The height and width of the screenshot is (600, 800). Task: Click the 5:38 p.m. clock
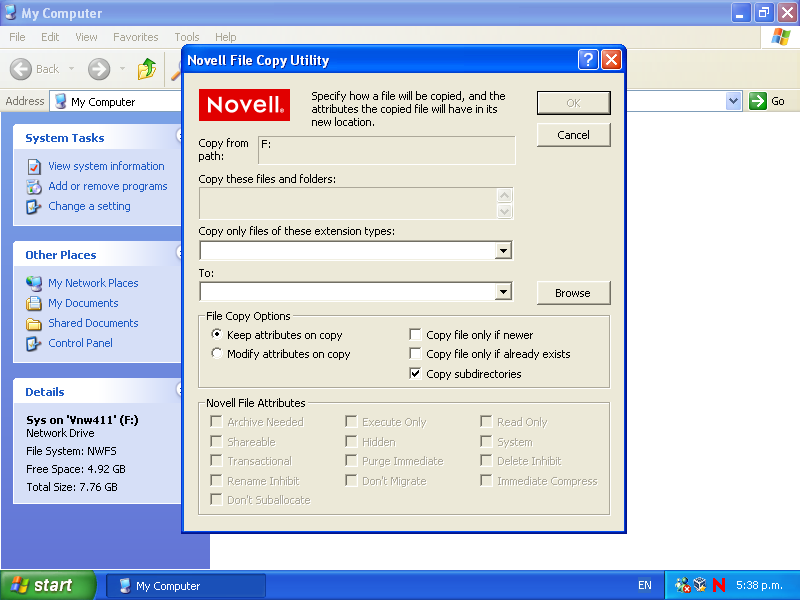pos(759,585)
